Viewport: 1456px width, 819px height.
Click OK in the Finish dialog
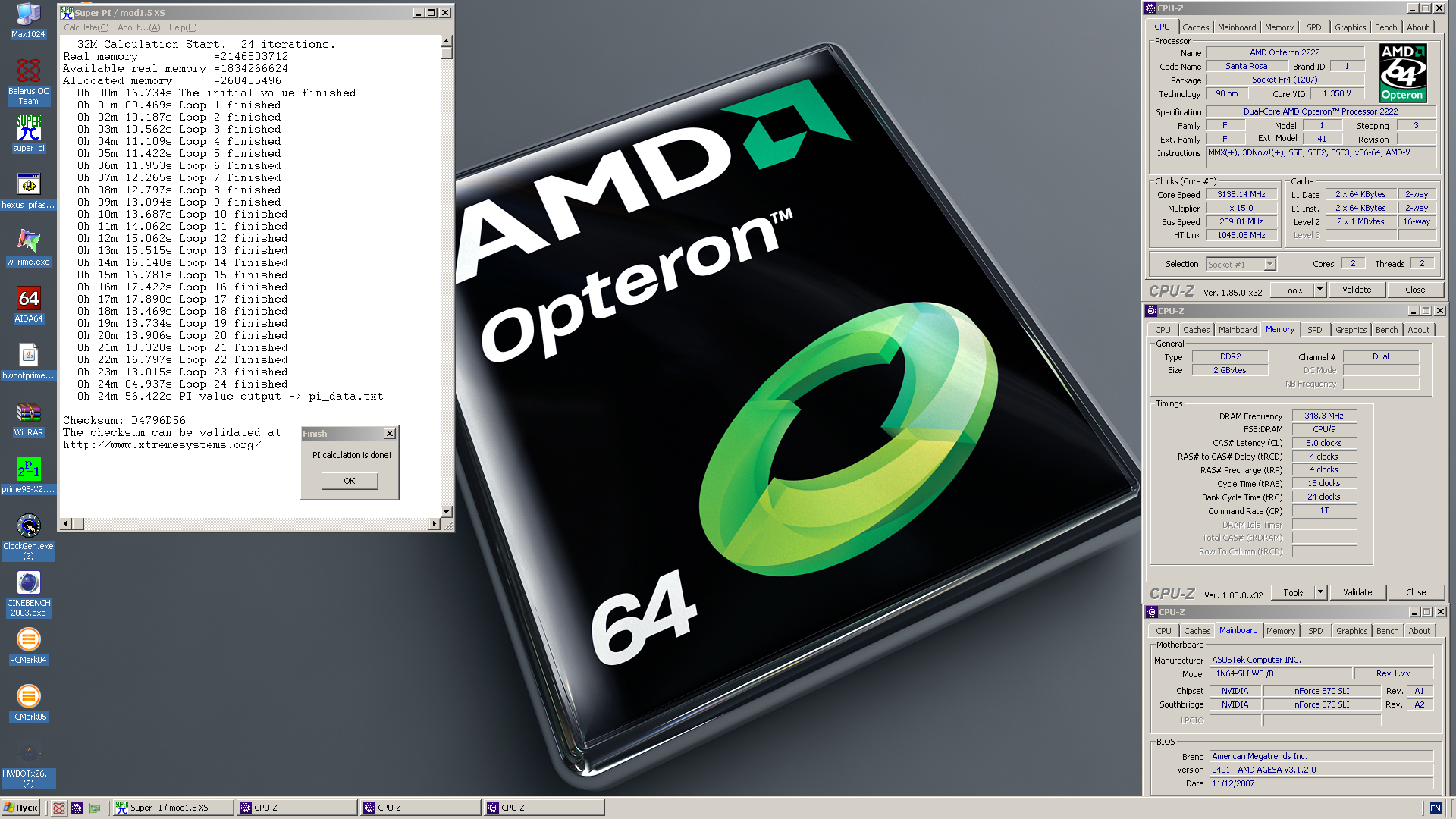tap(350, 481)
